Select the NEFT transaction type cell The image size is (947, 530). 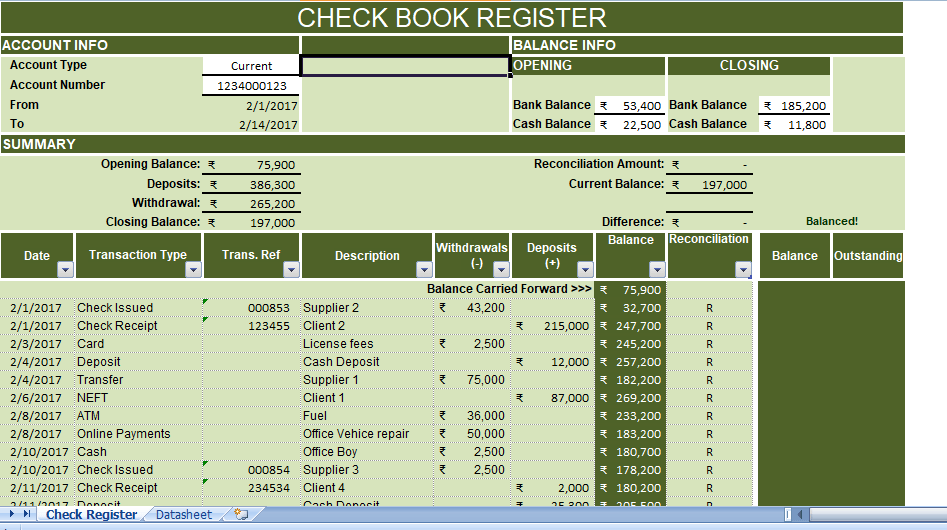[138, 398]
